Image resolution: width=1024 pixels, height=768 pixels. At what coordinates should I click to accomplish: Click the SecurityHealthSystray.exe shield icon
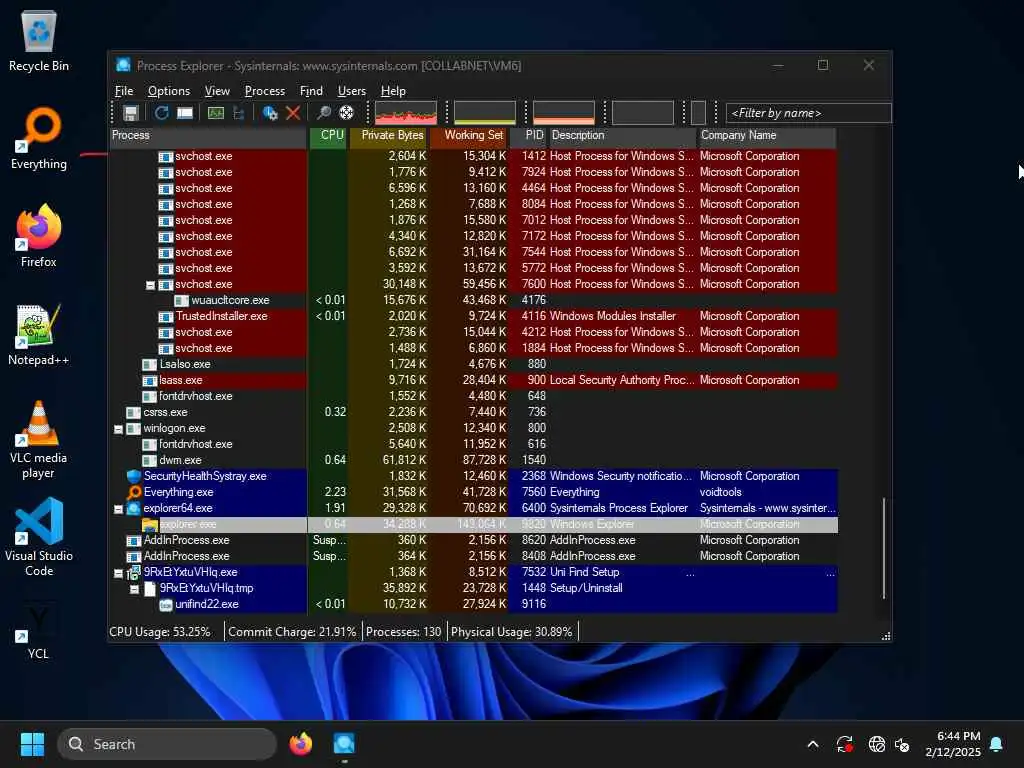[134, 476]
